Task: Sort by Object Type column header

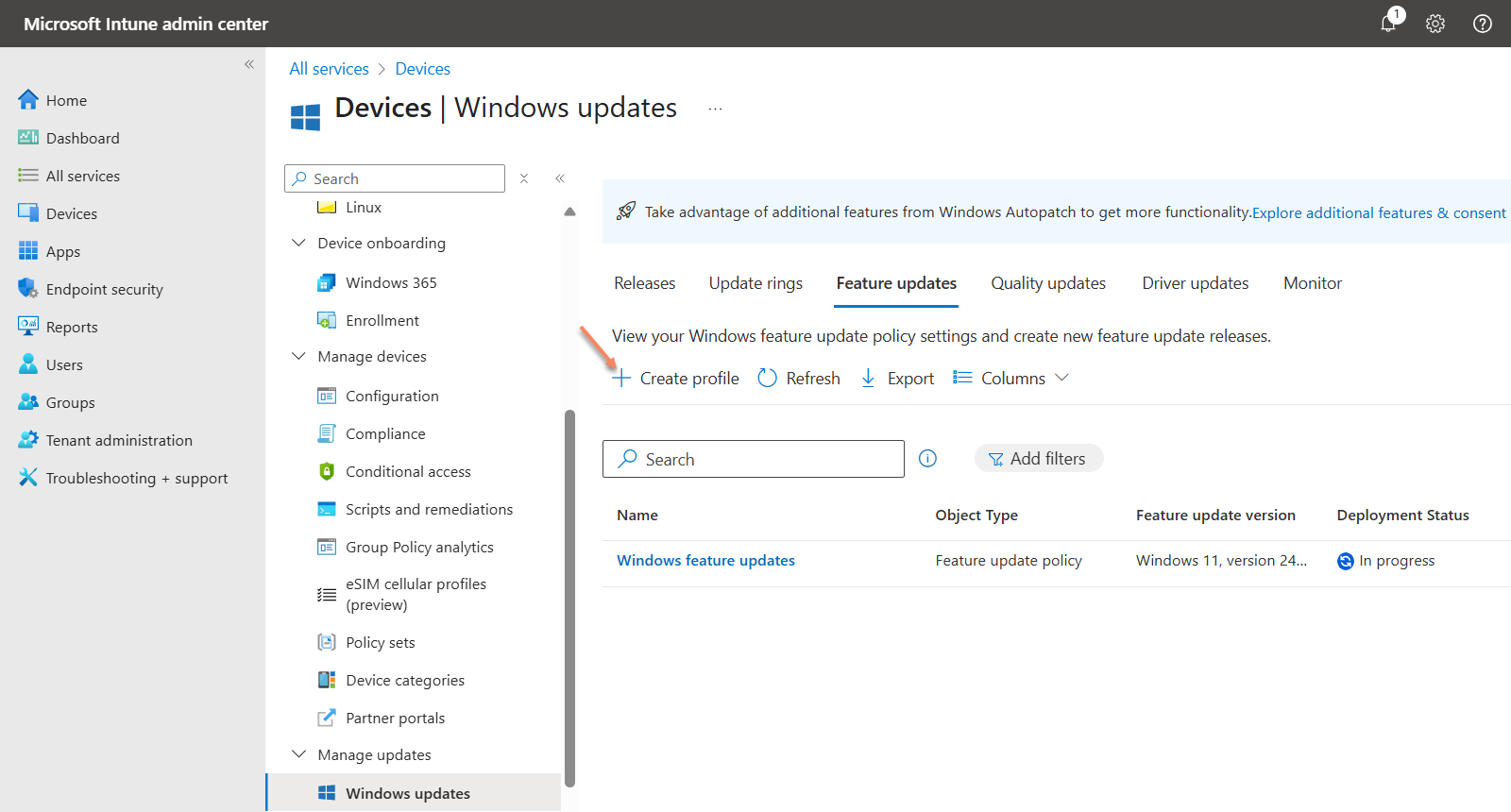Action: pyautogui.click(x=976, y=516)
